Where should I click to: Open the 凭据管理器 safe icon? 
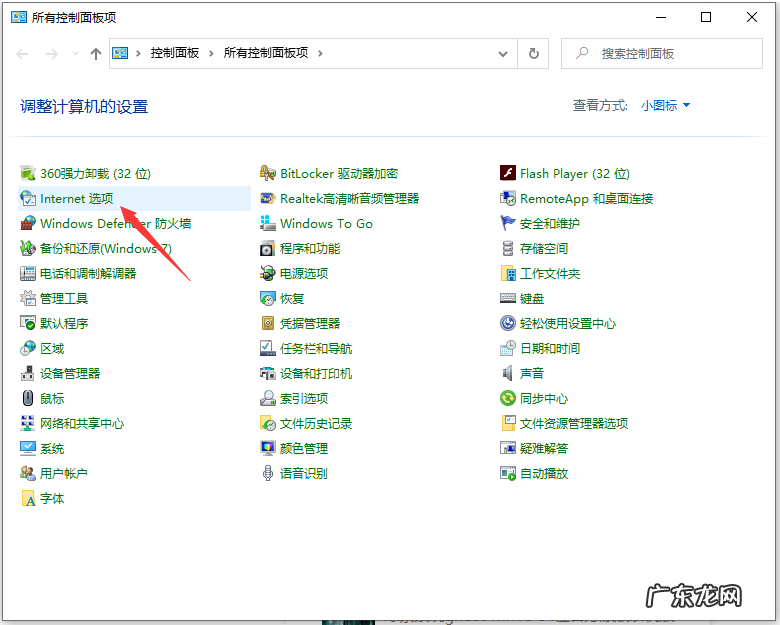coord(268,323)
